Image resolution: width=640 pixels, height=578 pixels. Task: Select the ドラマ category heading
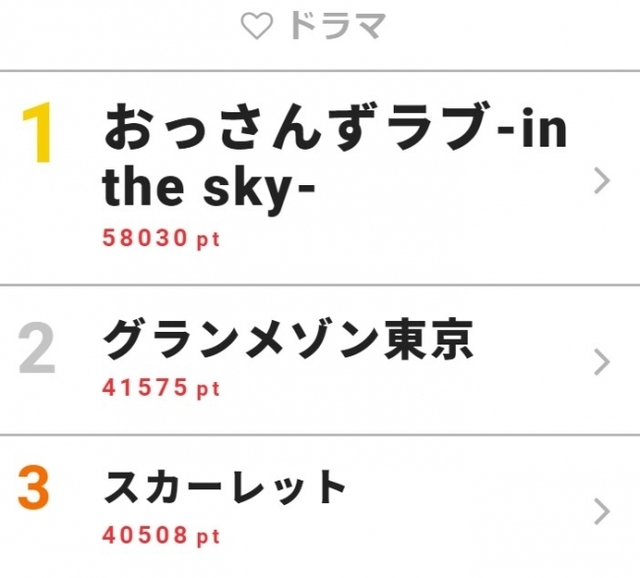point(337,26)
